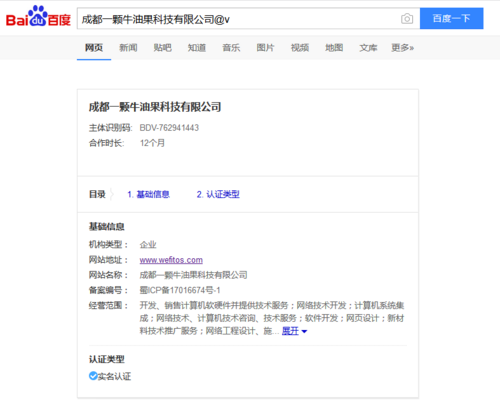Click the 基础信息 section heading

point(107,227)
